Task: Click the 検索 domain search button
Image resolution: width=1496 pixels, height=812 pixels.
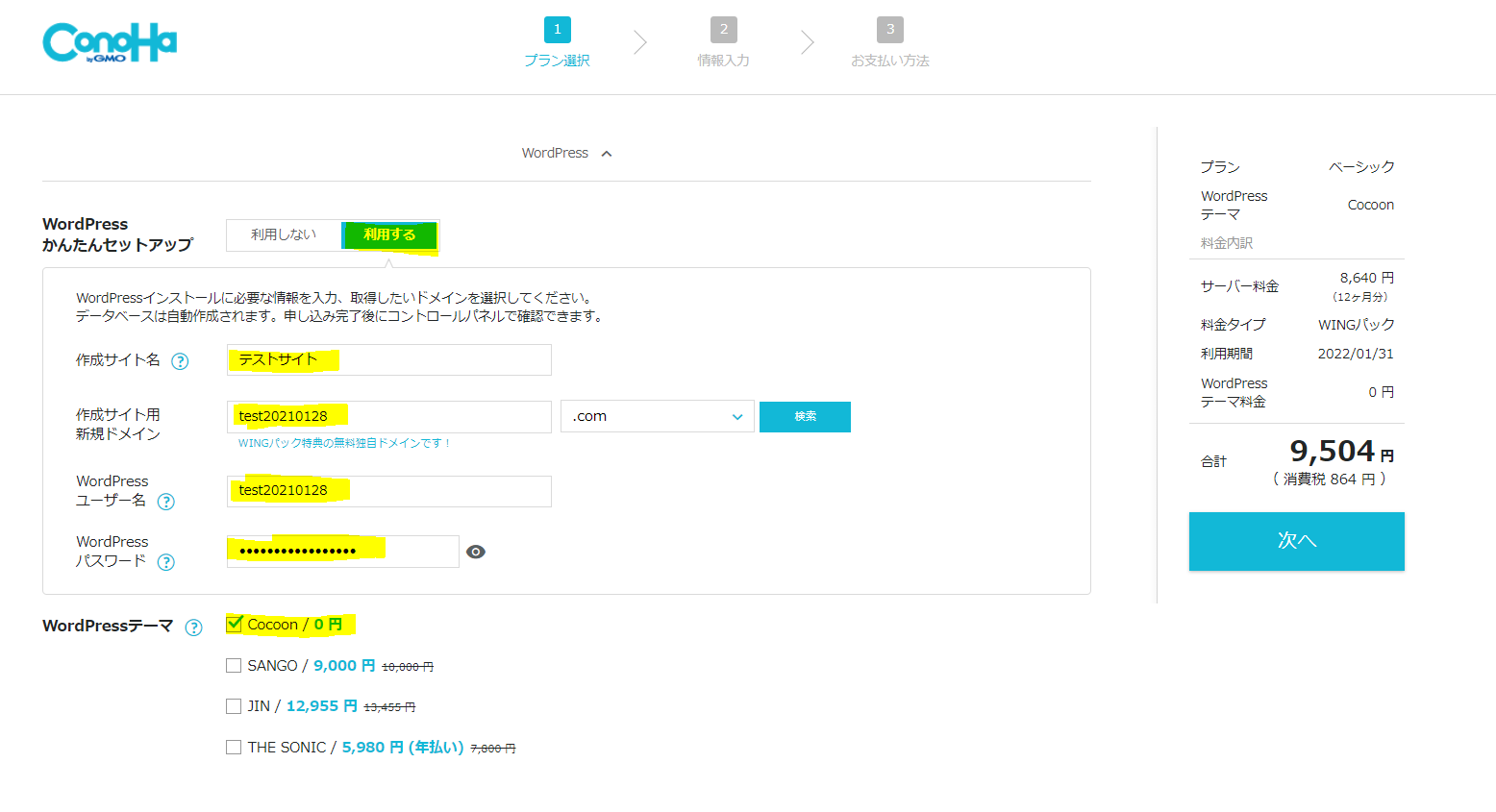Action: (x=805, y=417)
